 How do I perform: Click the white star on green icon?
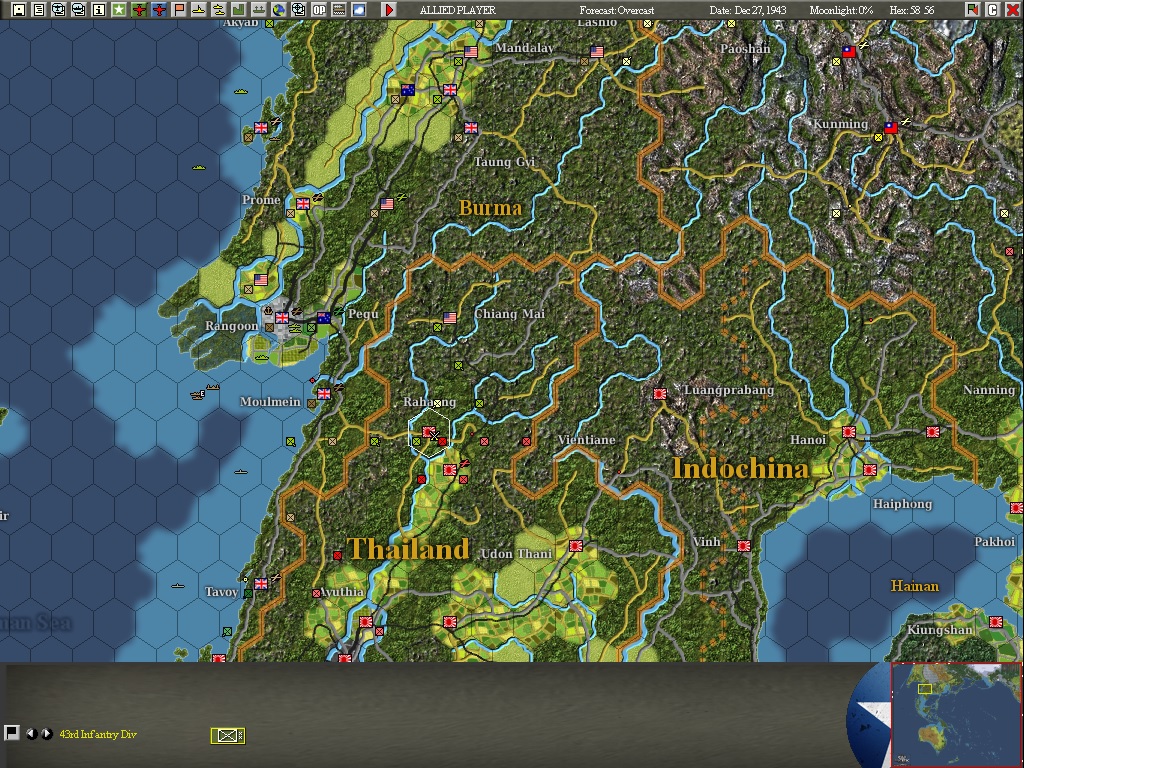click(118, 10)
